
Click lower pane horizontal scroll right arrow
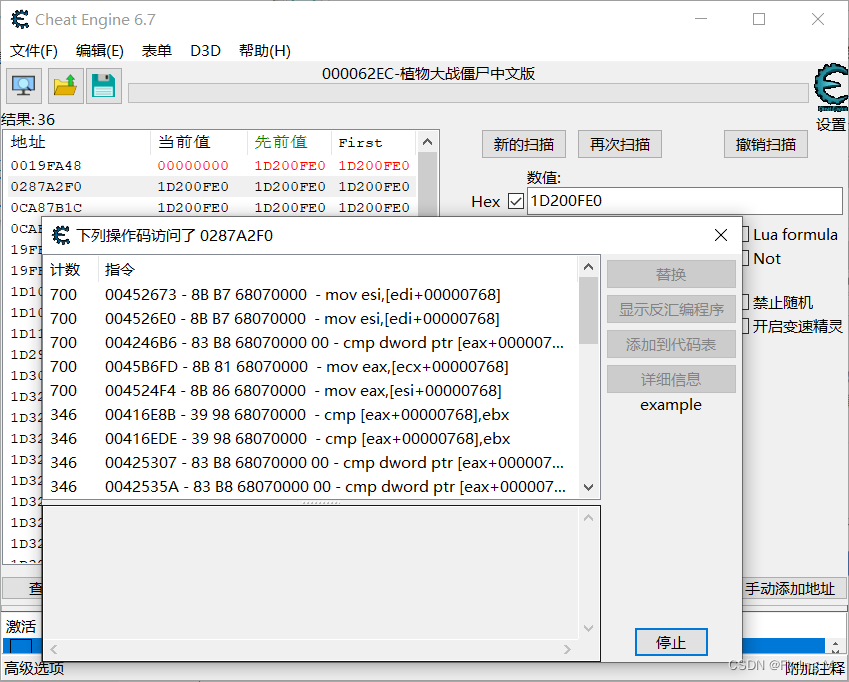(x=567, y=649)
